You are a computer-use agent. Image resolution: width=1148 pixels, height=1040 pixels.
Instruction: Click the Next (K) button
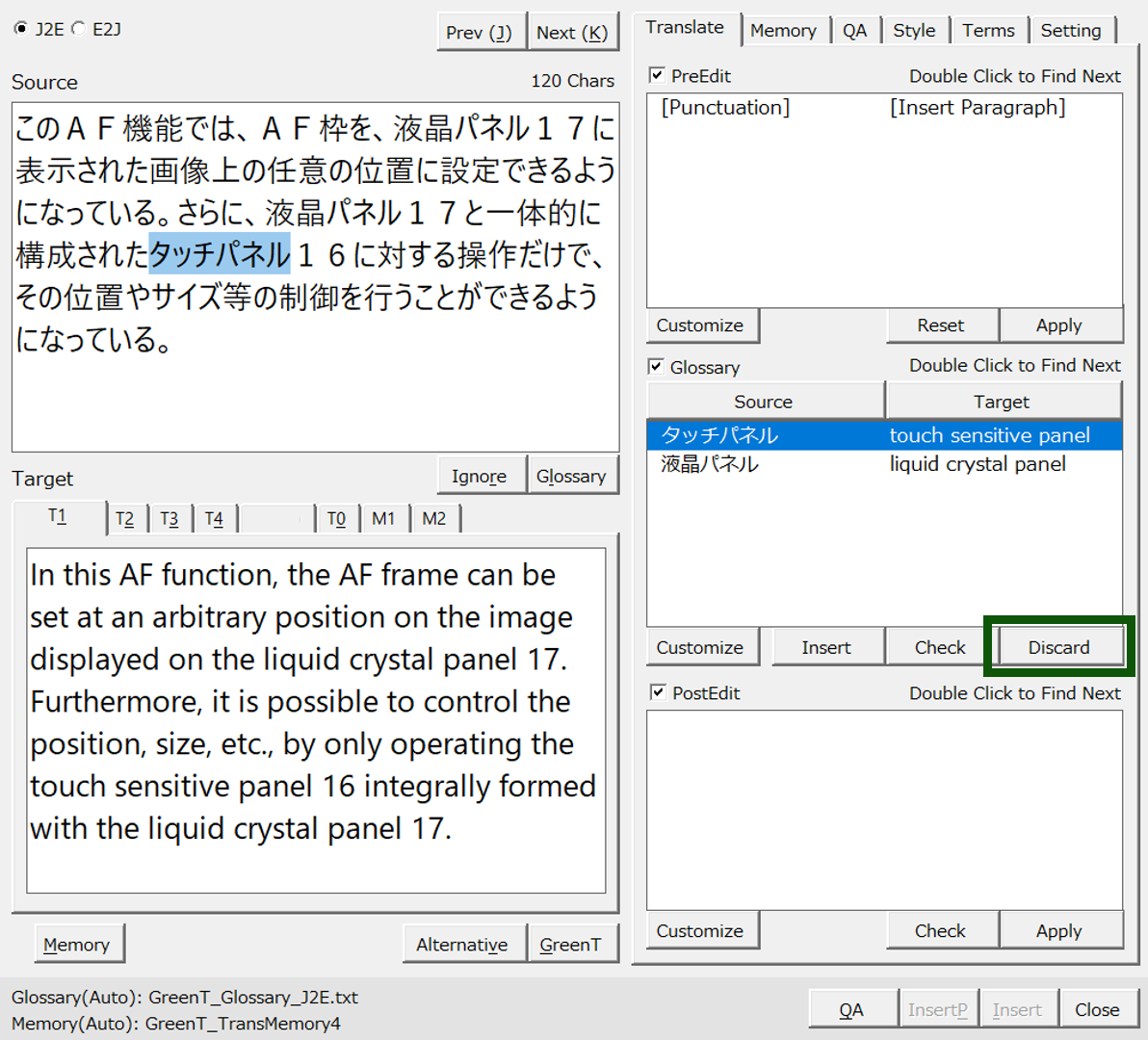(572, 33)
